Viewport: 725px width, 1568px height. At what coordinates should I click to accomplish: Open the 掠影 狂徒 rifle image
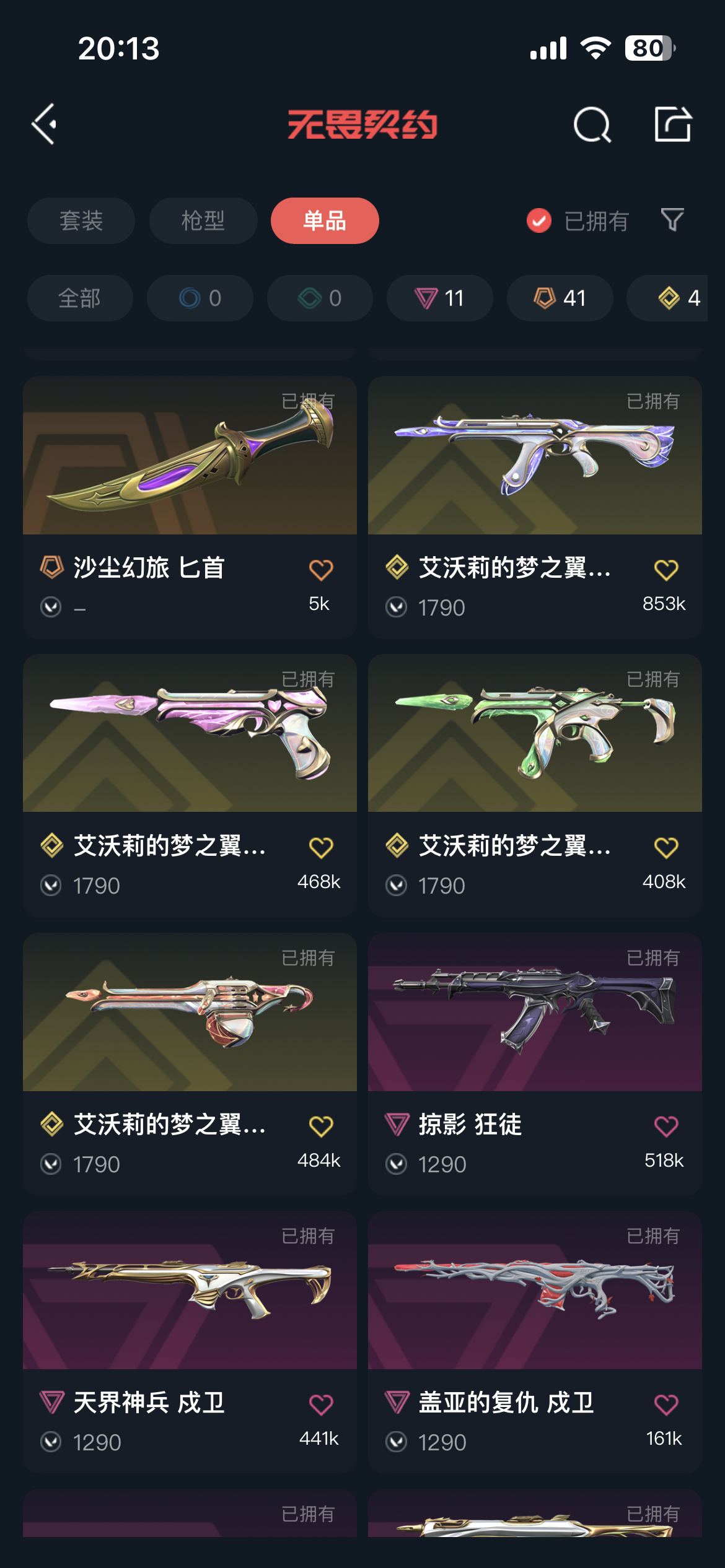point(535,1012)
